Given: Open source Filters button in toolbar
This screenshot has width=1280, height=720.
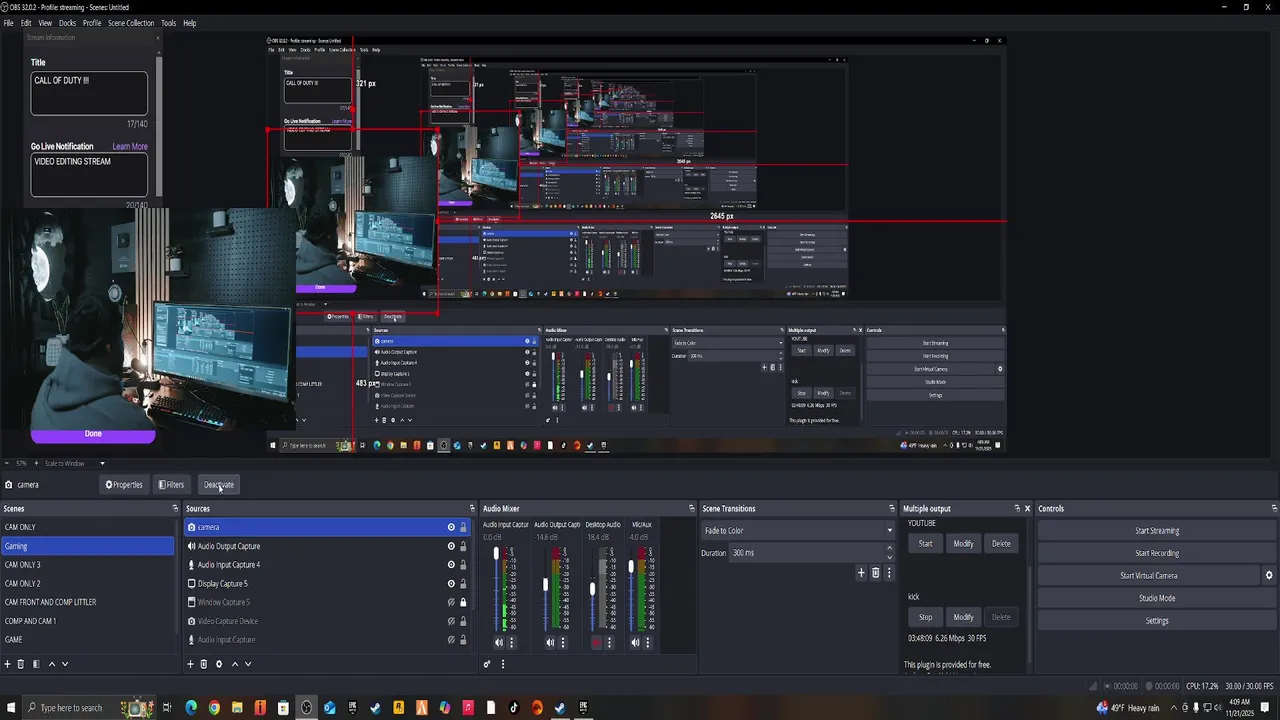Looking at the screenshot, I should click(x=172, y=485).
